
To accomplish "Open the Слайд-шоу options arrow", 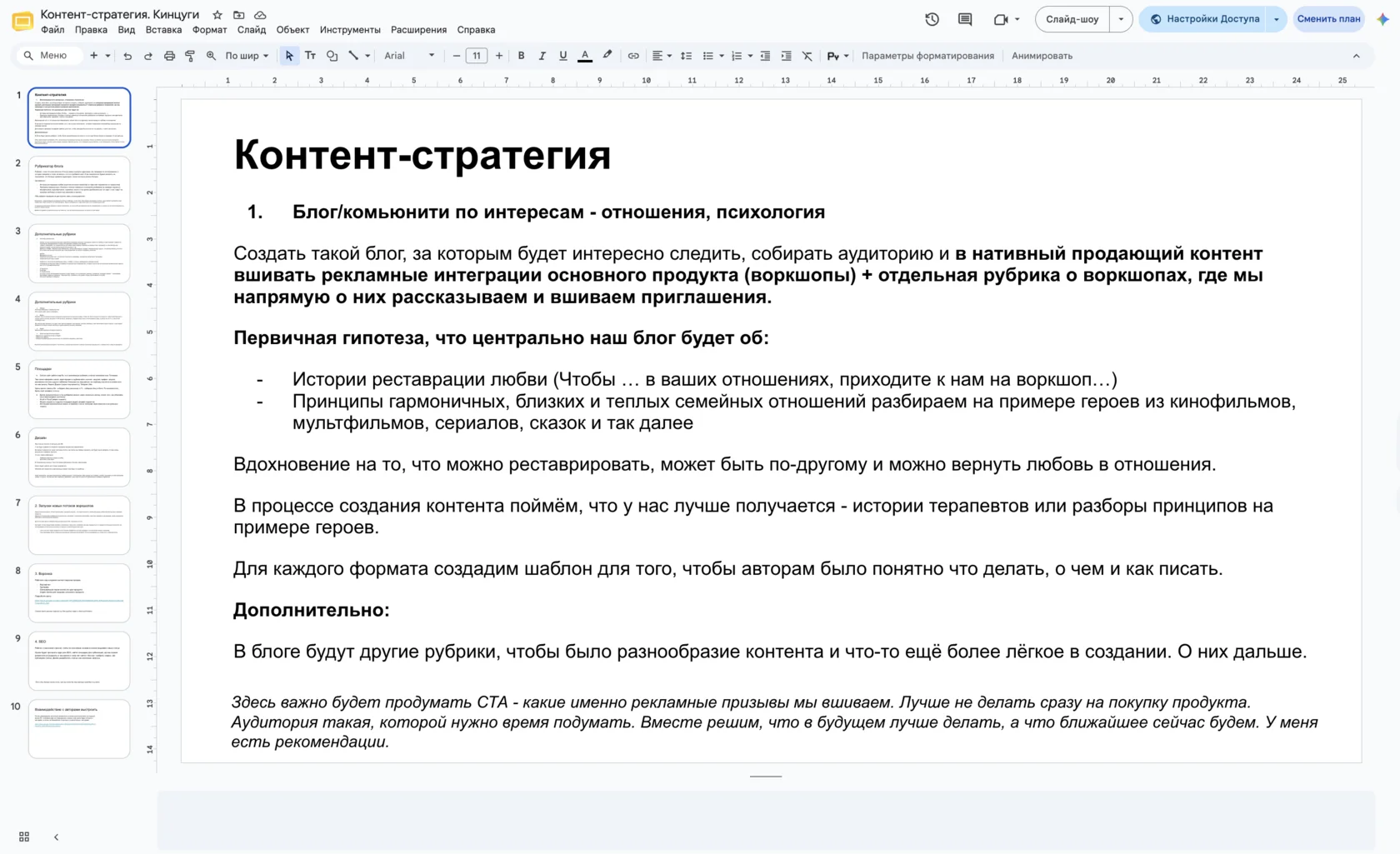I will [1121, 19].
